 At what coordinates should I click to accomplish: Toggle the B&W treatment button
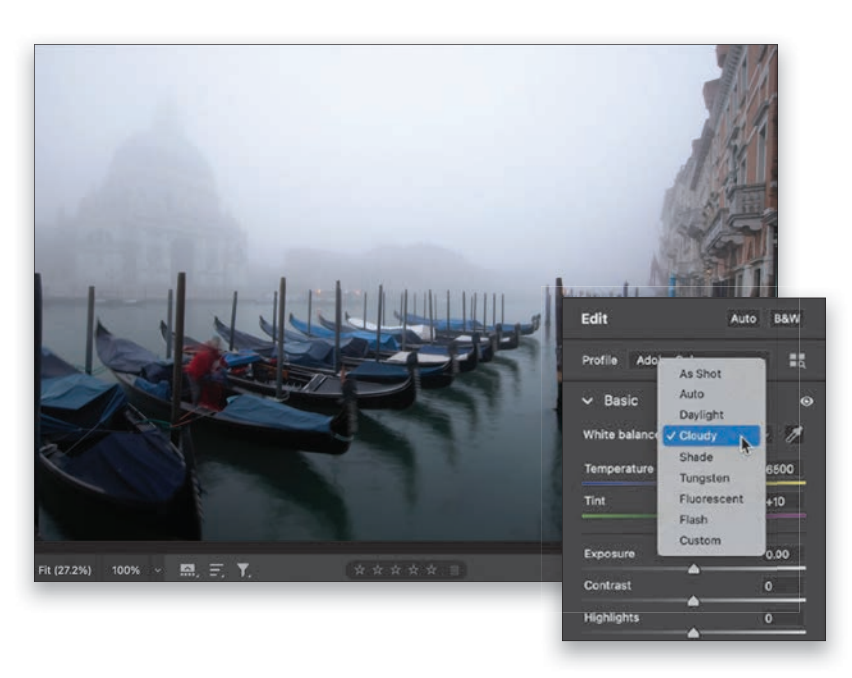click(786, 318)
